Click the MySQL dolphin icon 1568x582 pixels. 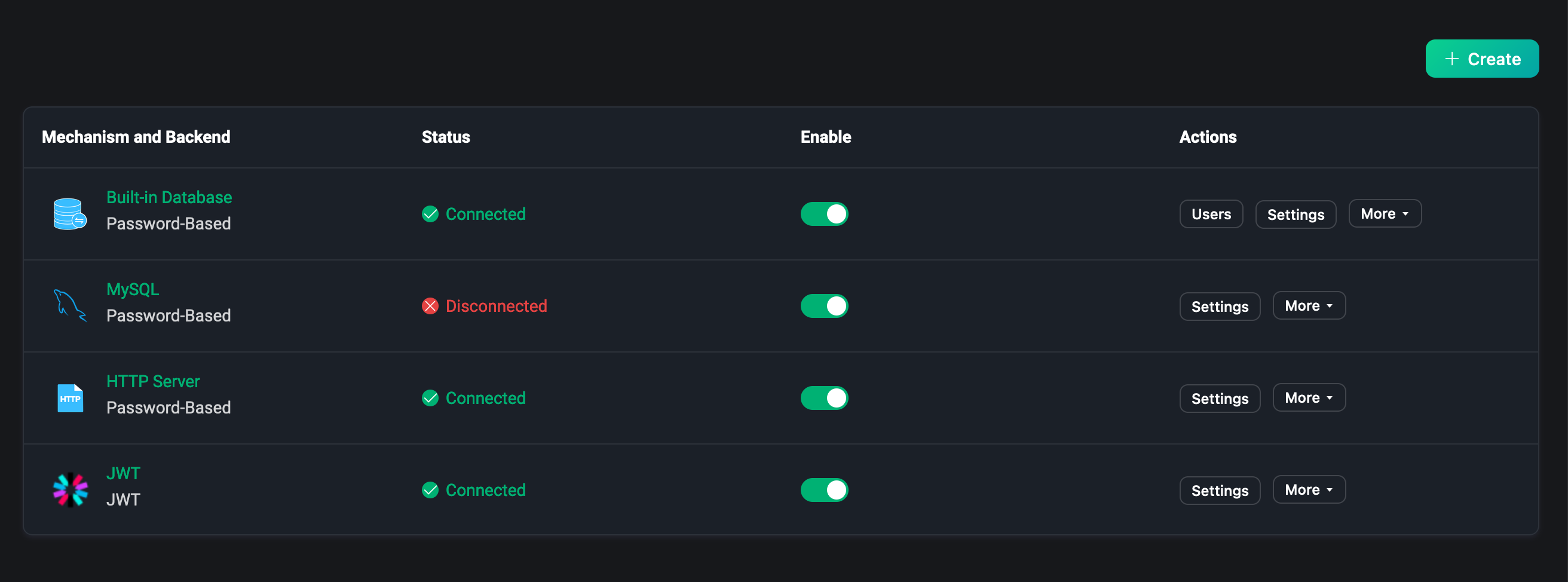[69, 305]
